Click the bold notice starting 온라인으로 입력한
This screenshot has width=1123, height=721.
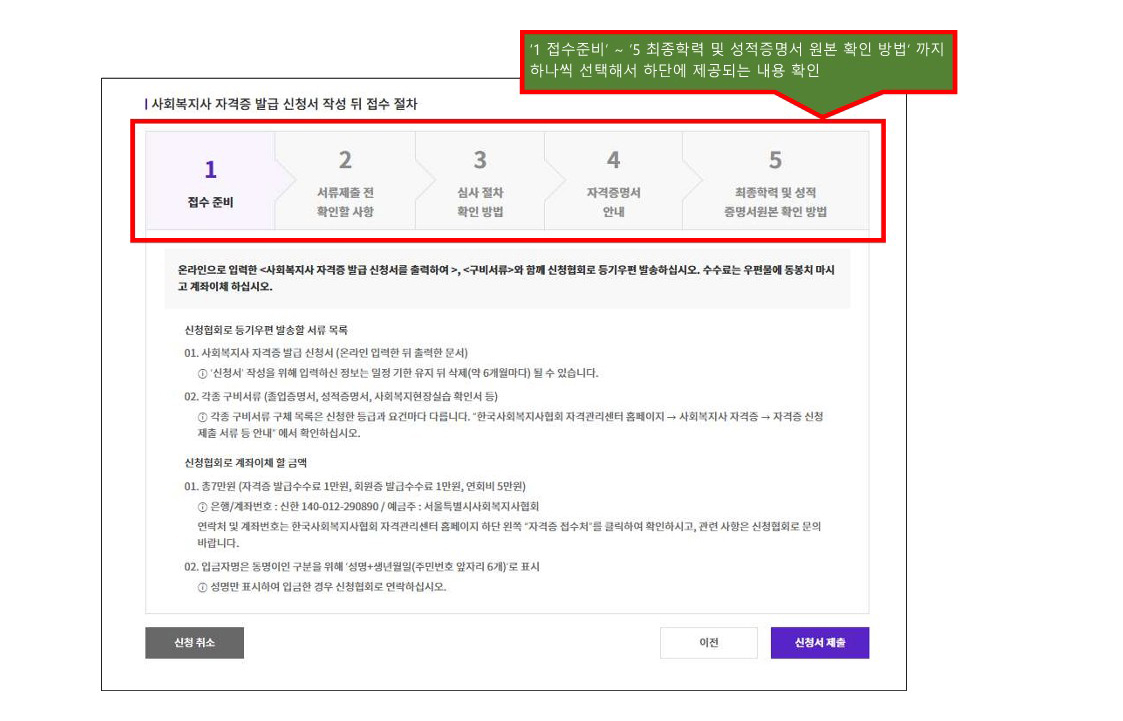[x=506, y=278]
